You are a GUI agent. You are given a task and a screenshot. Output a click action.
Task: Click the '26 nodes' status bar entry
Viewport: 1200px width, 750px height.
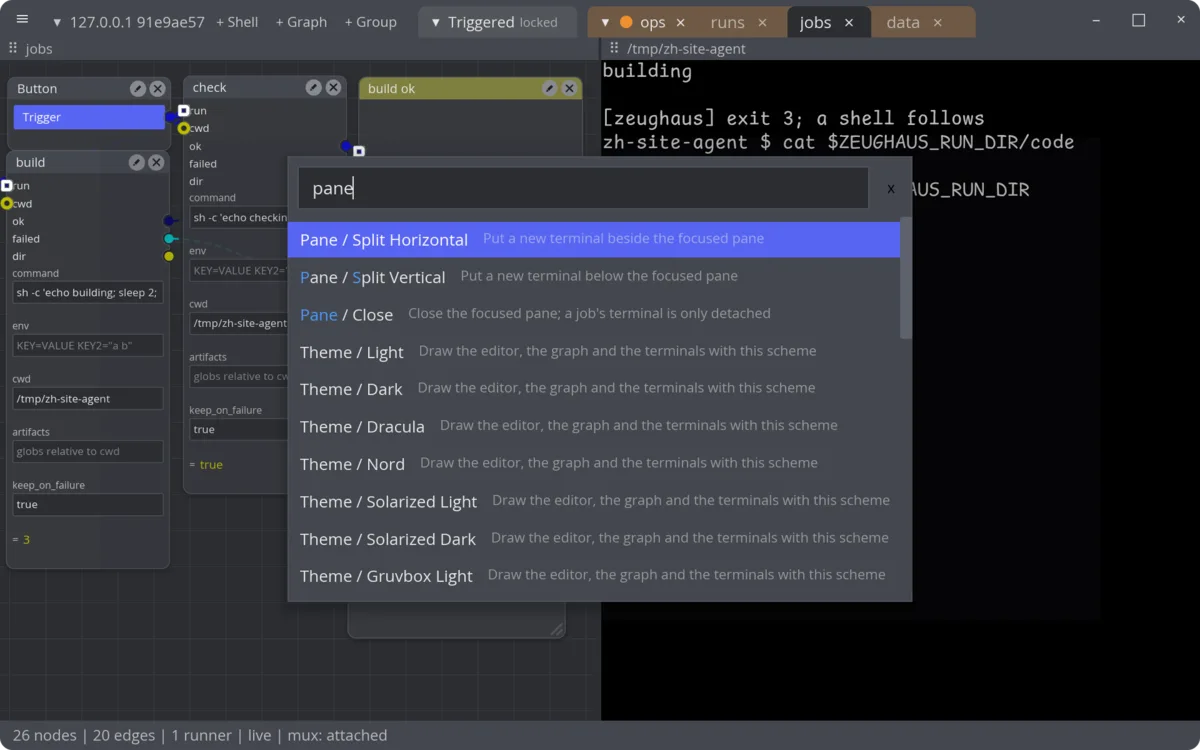click(x=45, y=735)
